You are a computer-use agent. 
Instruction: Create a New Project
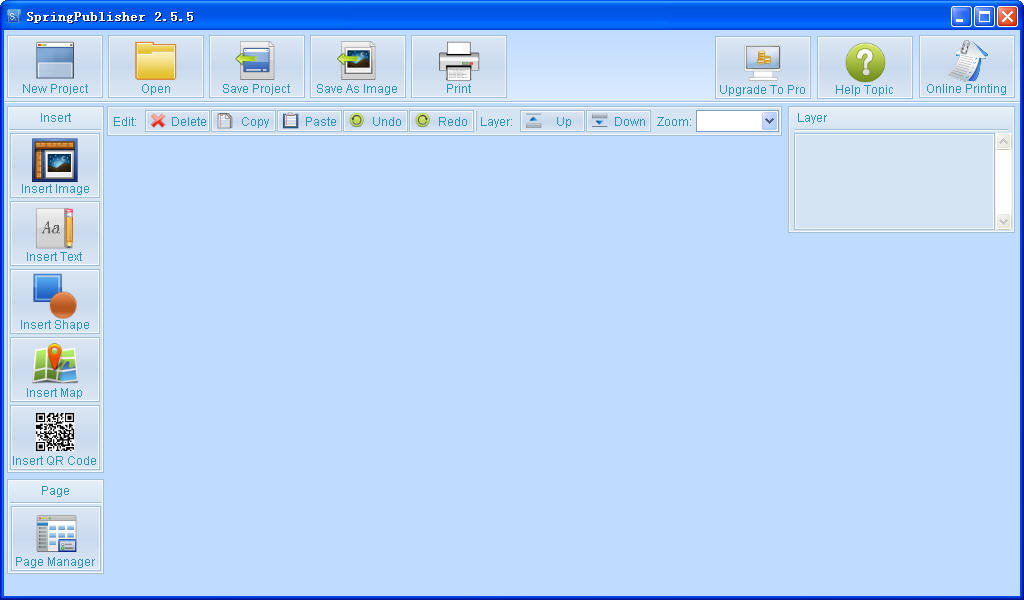(x=55, y=67)
